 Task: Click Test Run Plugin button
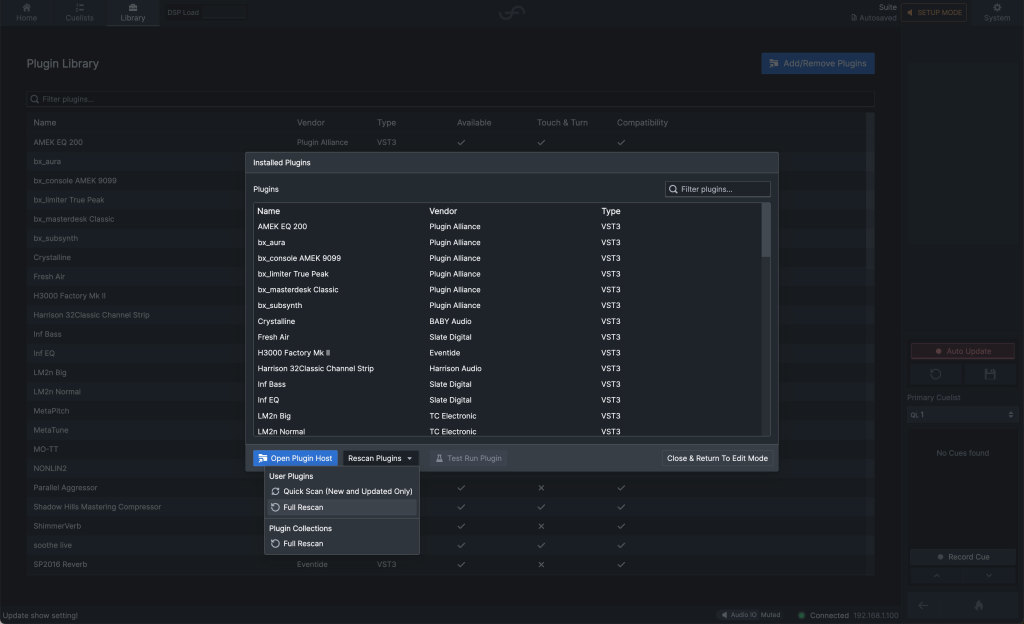point(469,458)
